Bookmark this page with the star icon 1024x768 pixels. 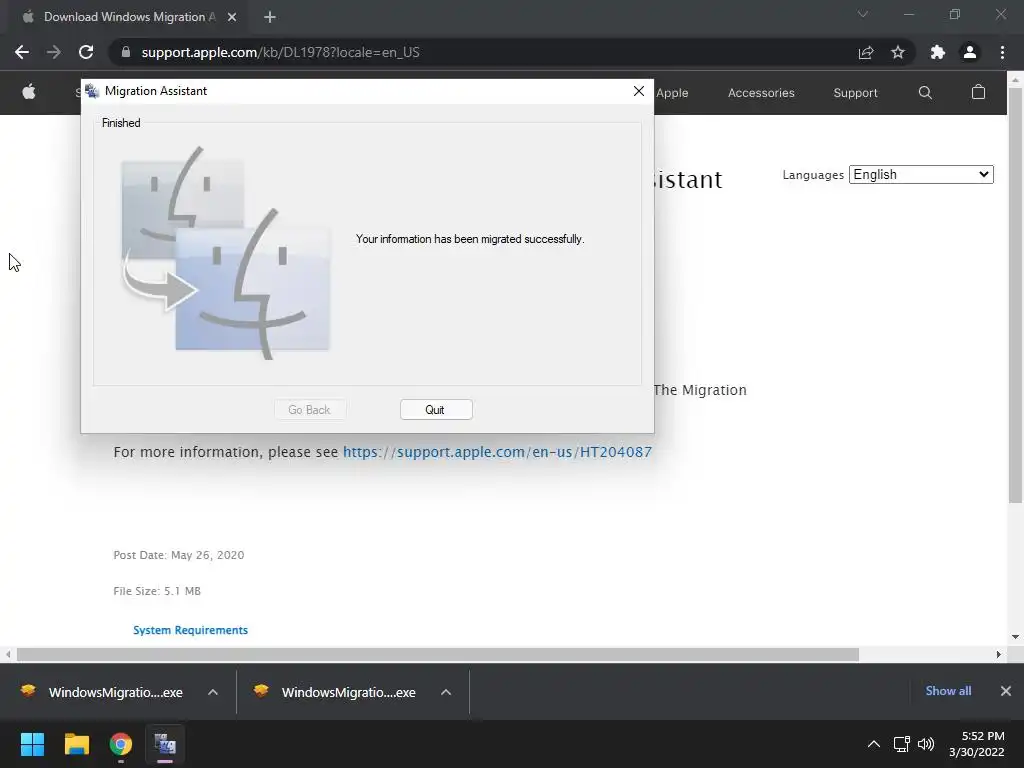[898, 52]
